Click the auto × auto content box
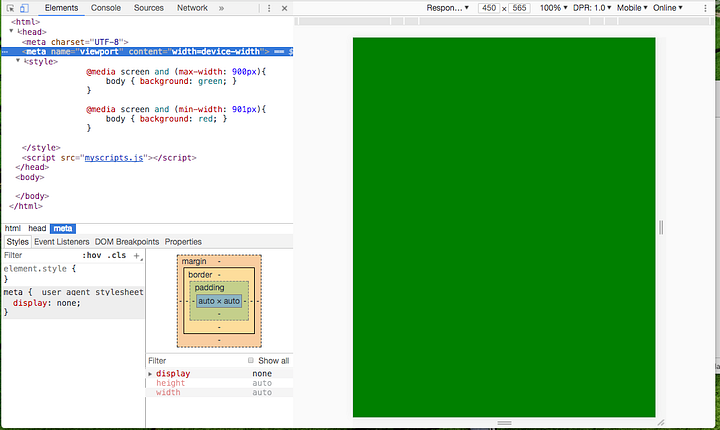Screen dimensions: 720x430 [x=219, y=301]
